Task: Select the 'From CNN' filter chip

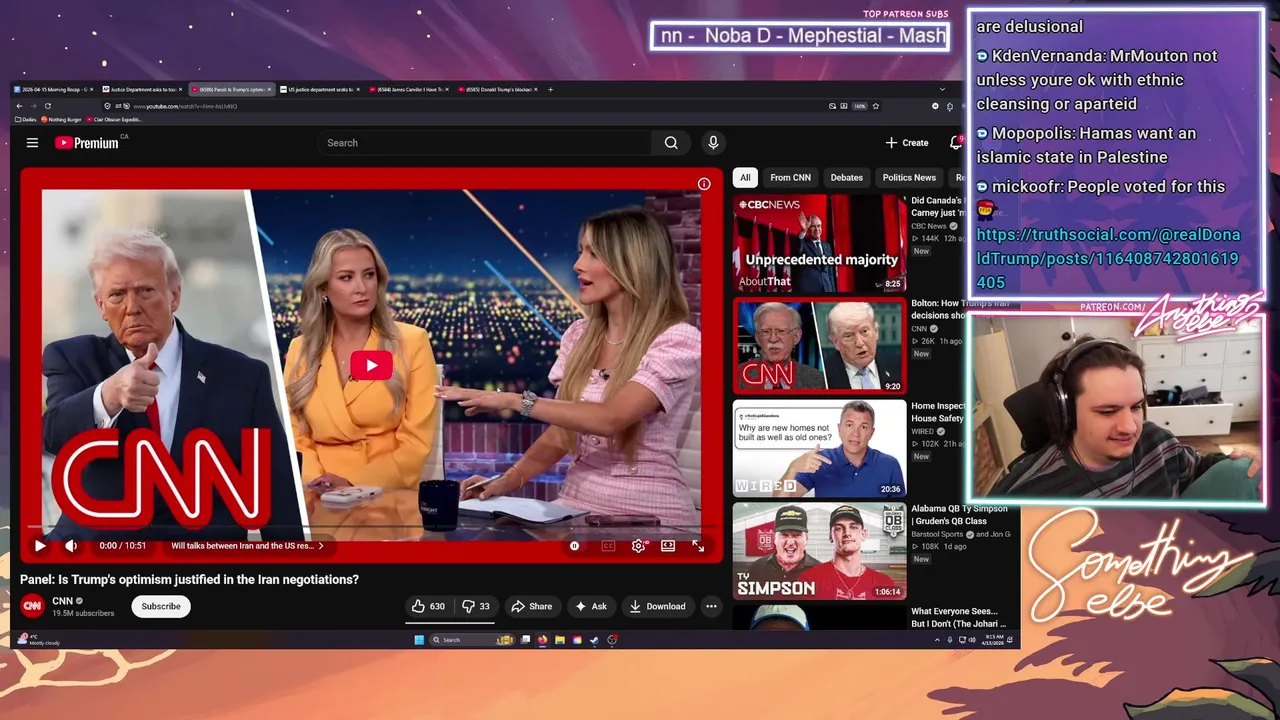Action: (790, 178)
